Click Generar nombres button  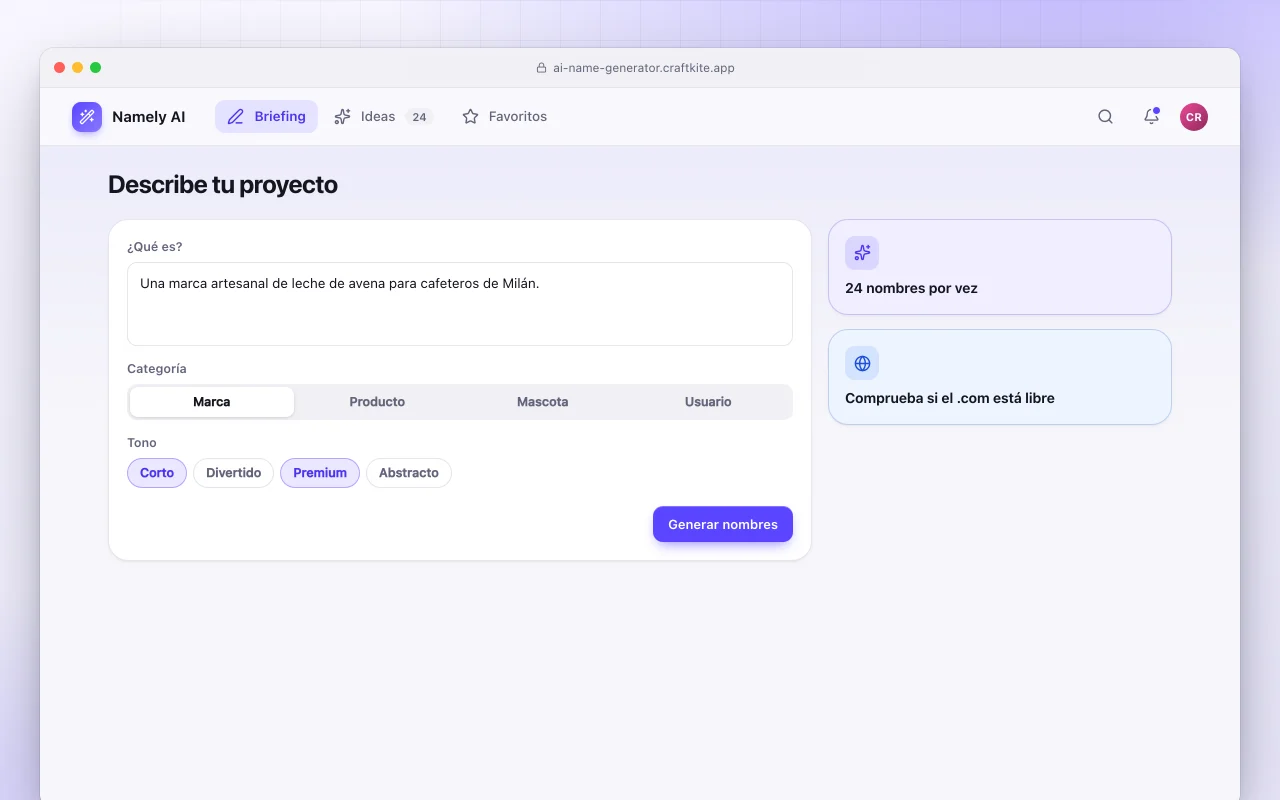(x=723, y=524)
